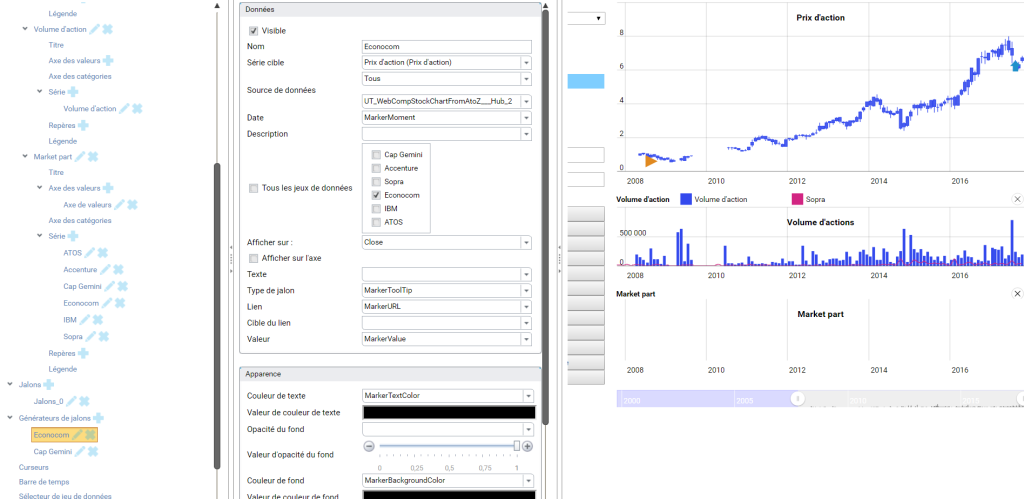Click the orange triangle marker on price chart

650,160
